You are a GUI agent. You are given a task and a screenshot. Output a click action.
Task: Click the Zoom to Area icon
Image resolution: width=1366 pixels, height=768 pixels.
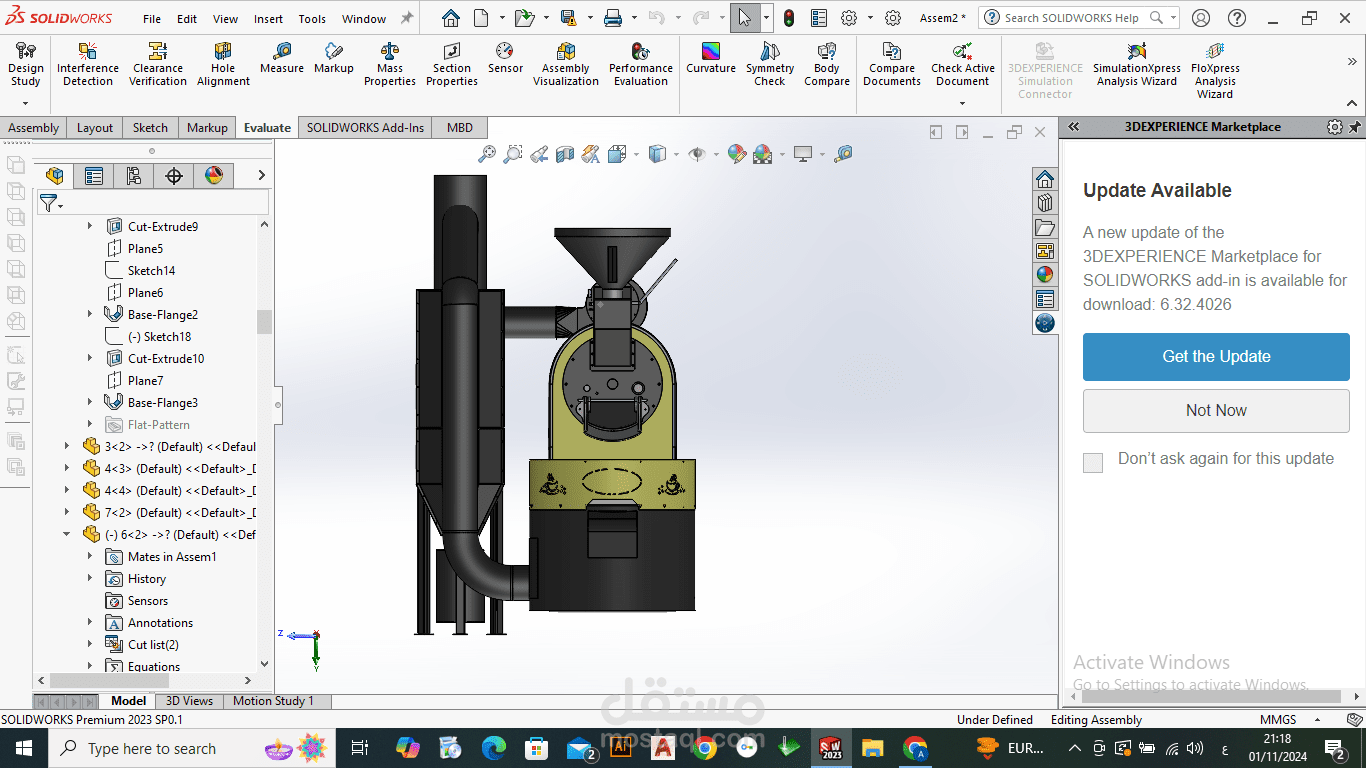pos(513,154)
